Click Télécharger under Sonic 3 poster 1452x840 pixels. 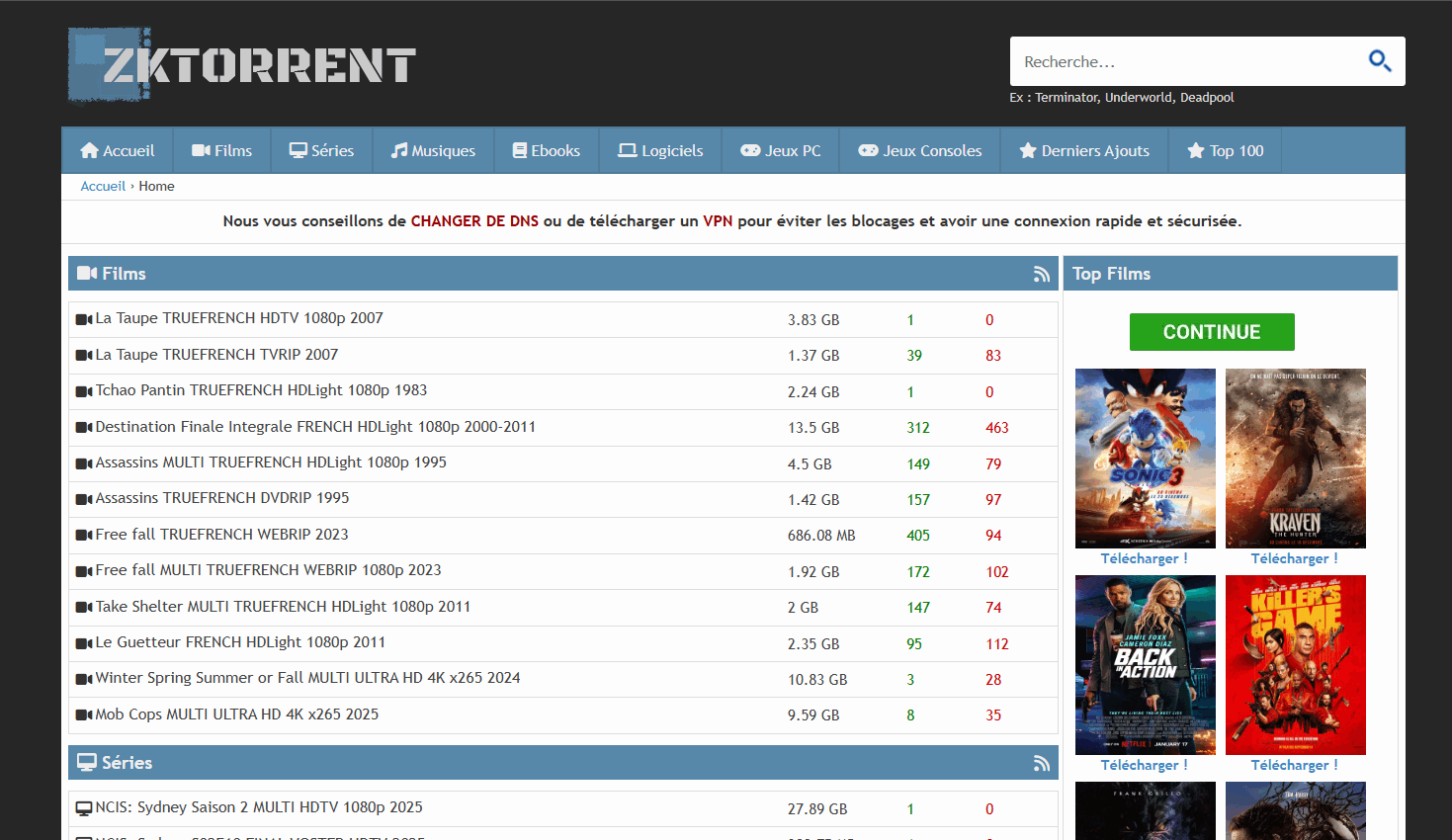tap(1145, 558)
